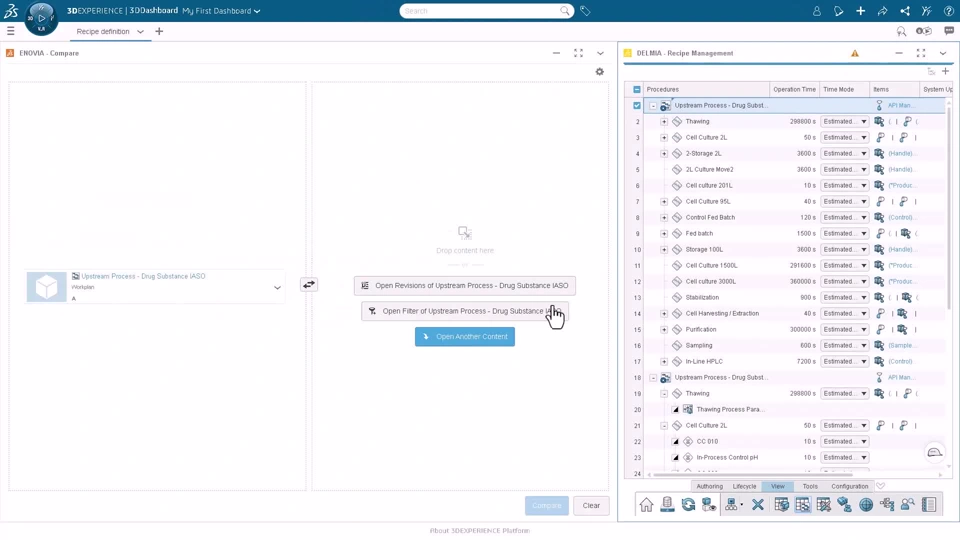Click Open Filter of Upstream Process button
Image resolution: width=960 pixels, height=540 pixels.
pos(465,311)
